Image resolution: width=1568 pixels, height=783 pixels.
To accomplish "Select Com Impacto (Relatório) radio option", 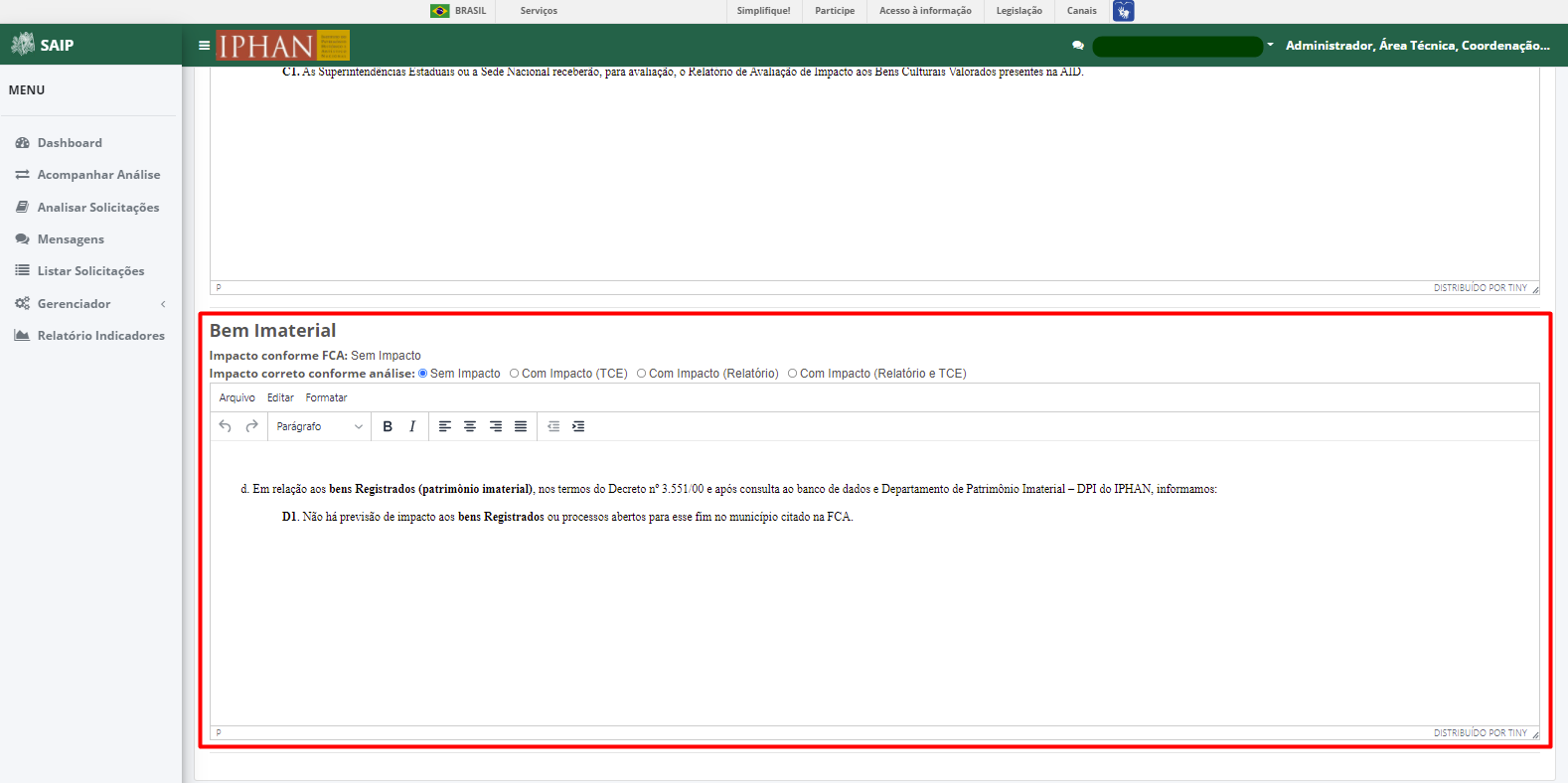I will coord(642,374).
